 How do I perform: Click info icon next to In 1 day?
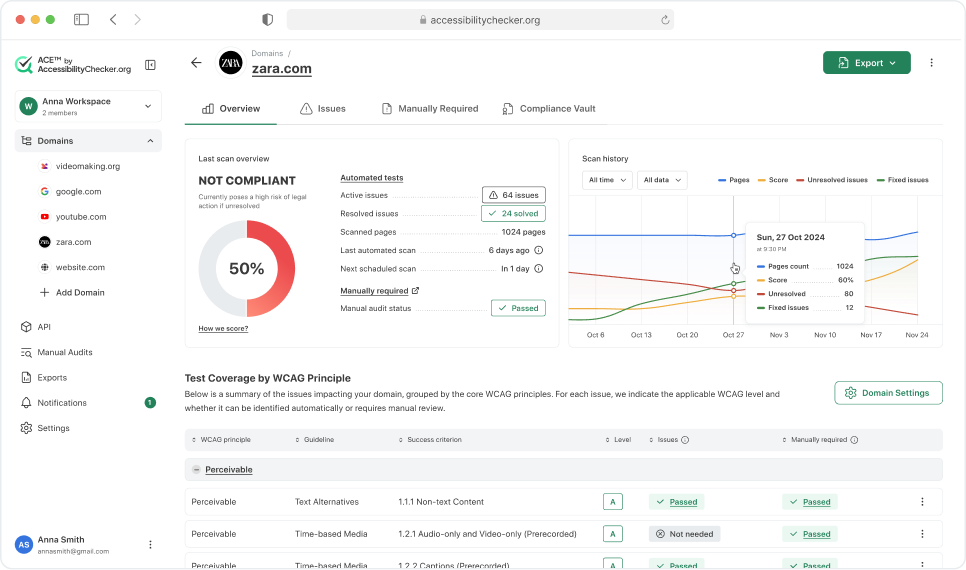[538, 269]
